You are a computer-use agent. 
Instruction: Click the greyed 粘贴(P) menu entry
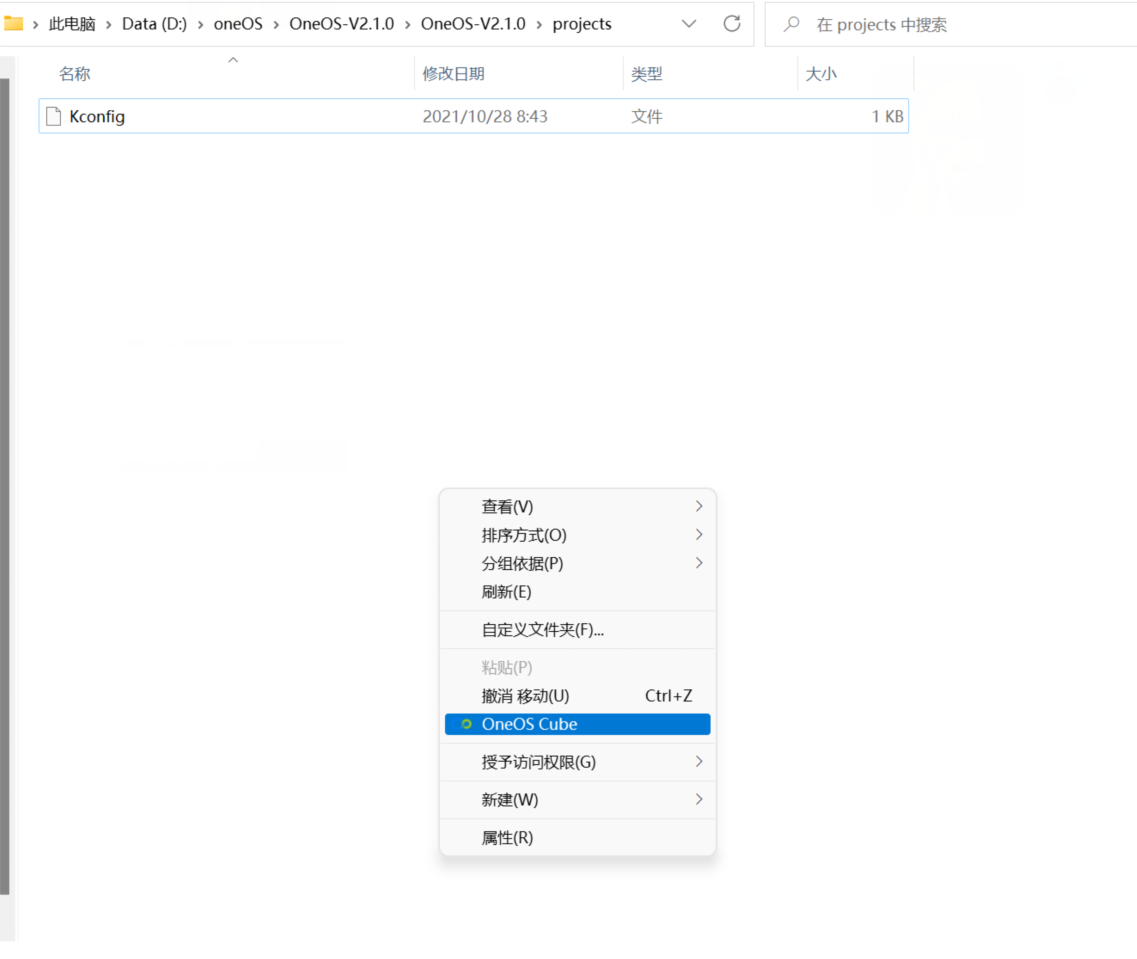577,667
